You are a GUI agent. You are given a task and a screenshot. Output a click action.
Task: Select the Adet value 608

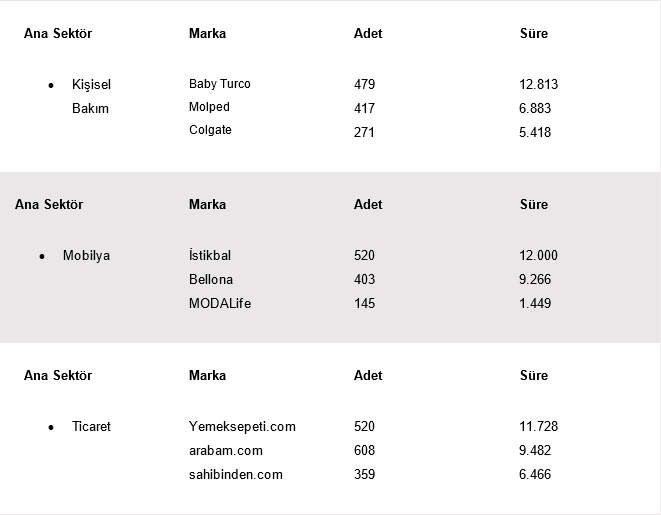(364, 451)
